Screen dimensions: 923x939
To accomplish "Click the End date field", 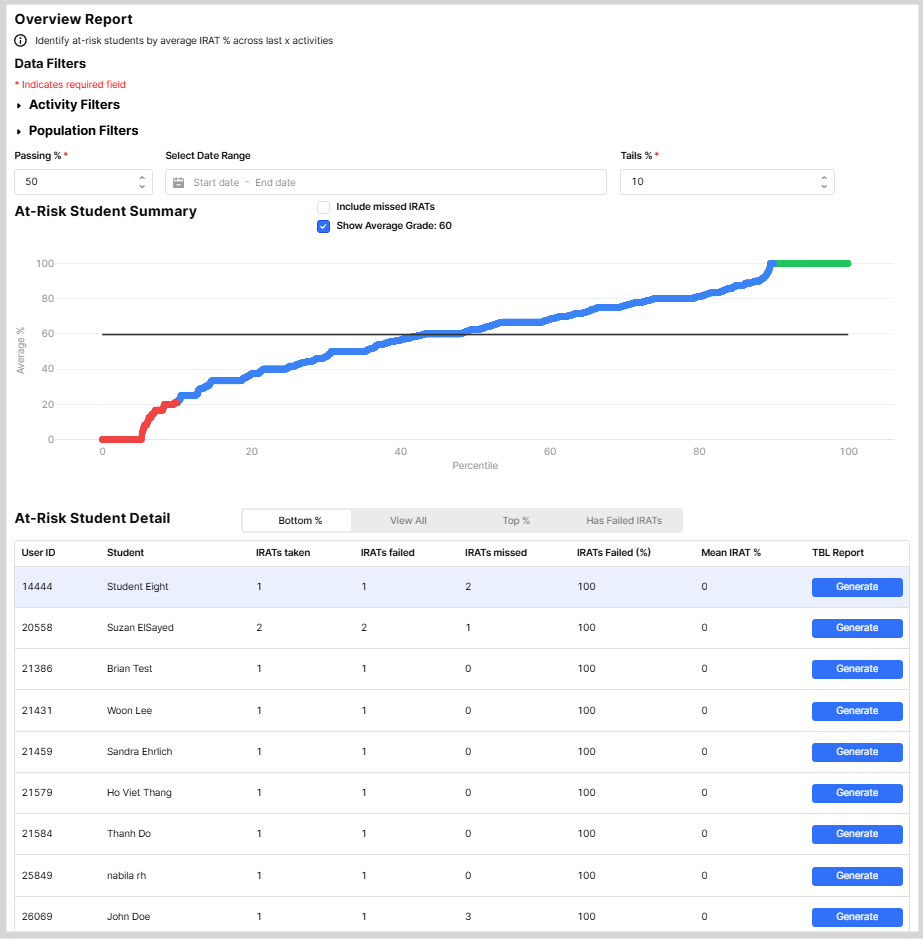I will point(276,183).
